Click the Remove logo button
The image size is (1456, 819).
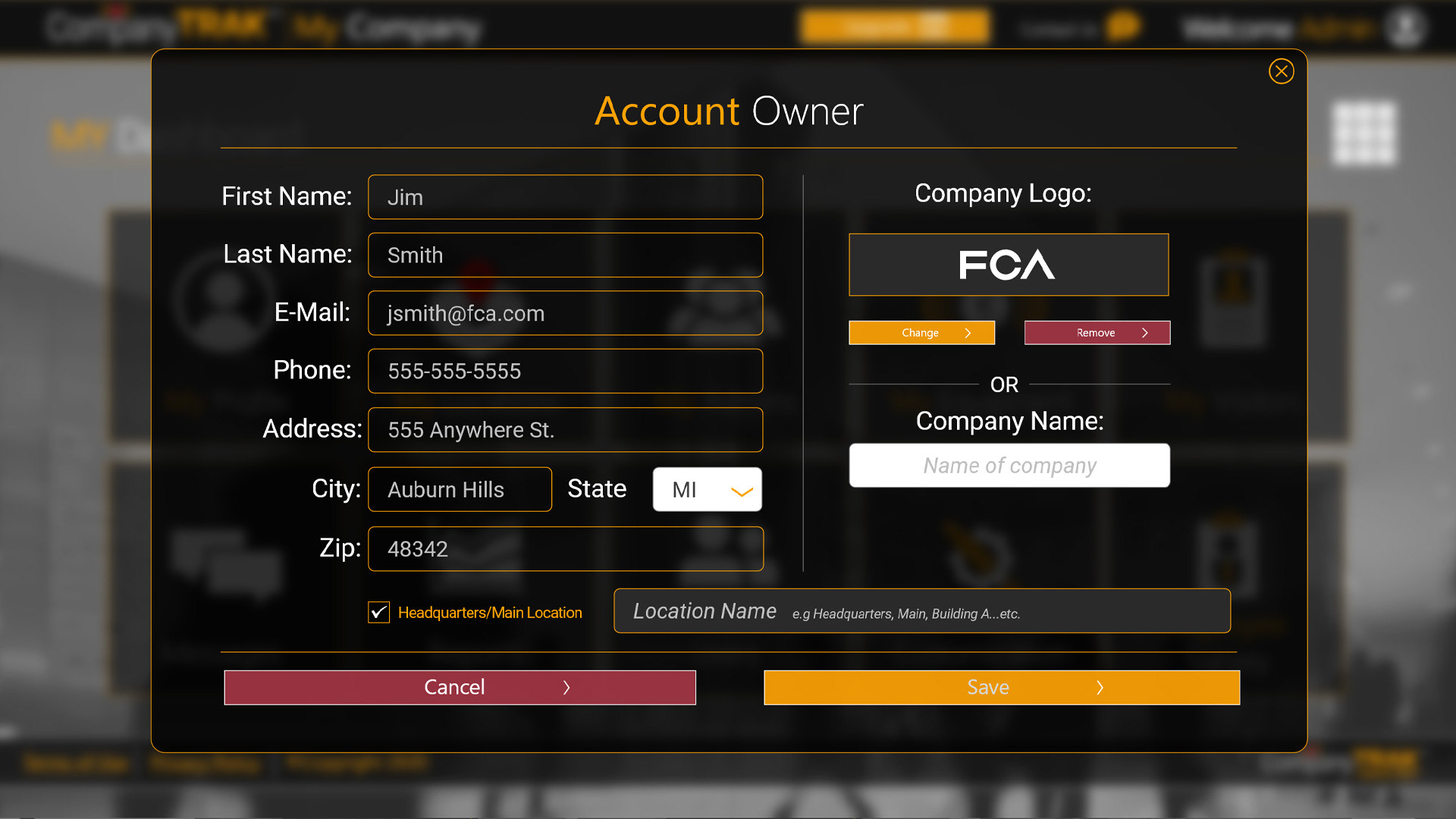point(1097,333)
